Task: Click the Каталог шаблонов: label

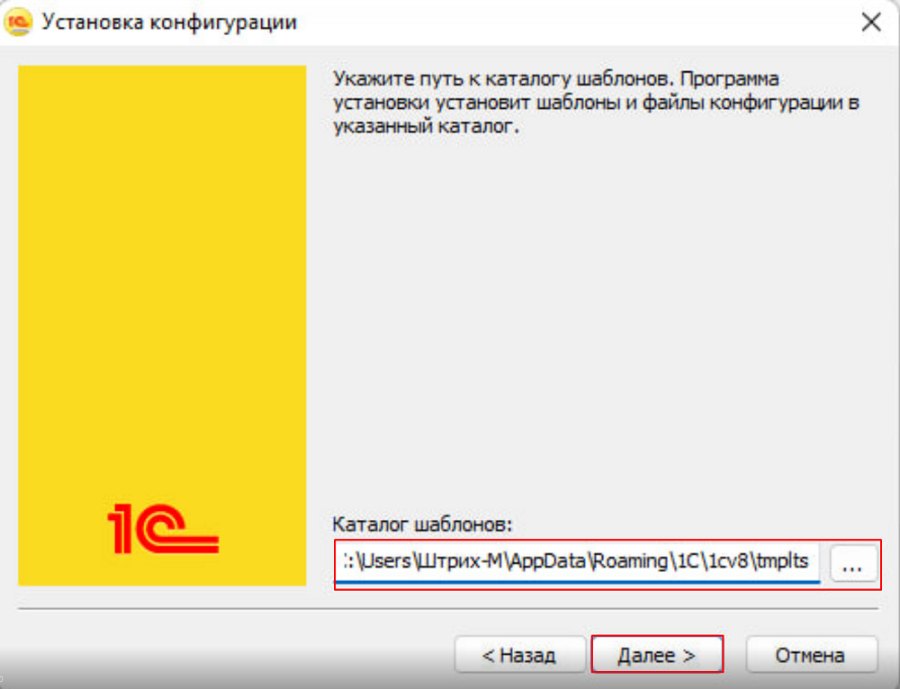Action: (422, 524)
